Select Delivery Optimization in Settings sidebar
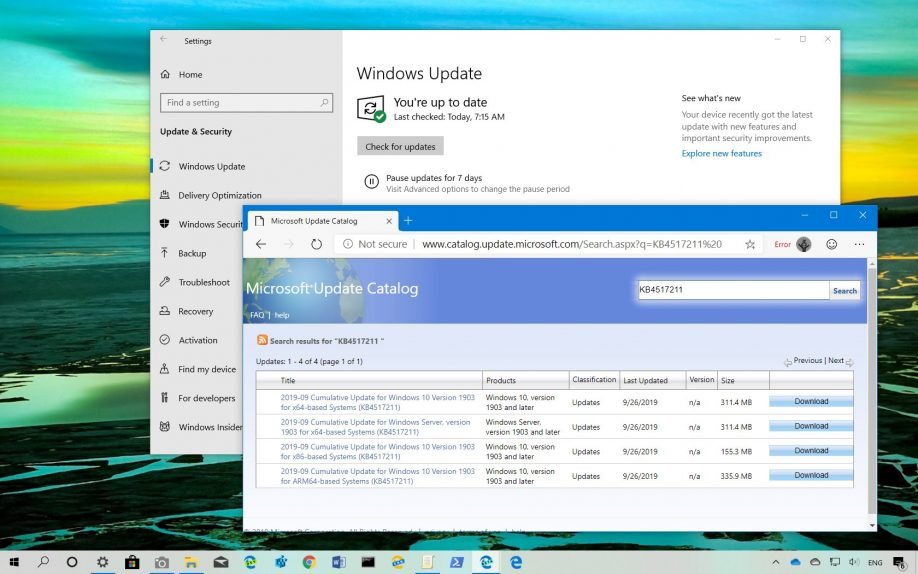This screenshot has width=918, height=574. point(219,196)
